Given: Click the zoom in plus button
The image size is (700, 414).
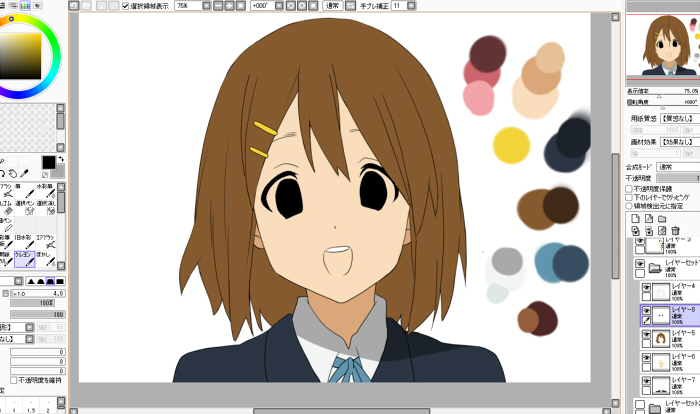Looking at the screenshot, I should (229, 6).
